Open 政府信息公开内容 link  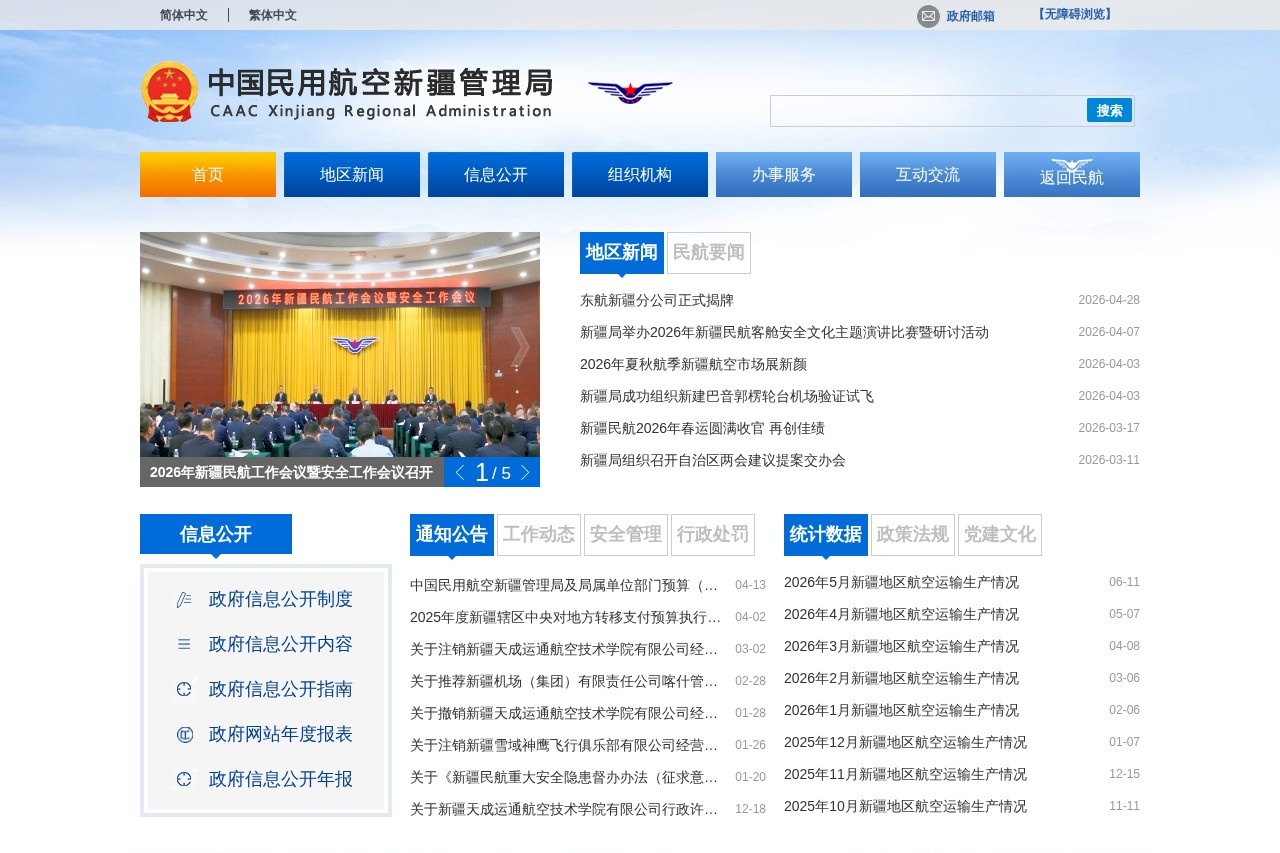click(281, 644)
